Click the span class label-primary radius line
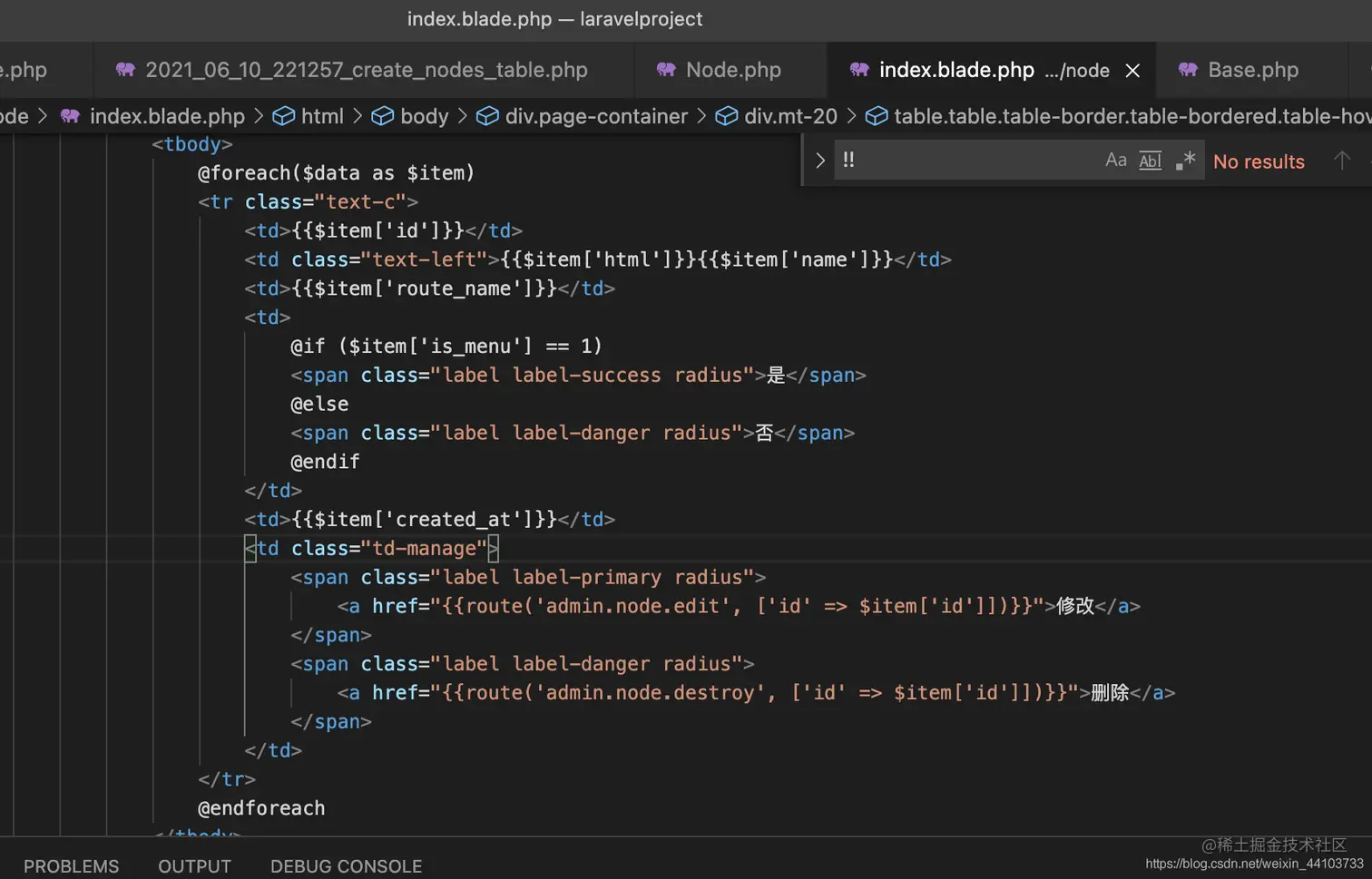The width and height of the screenshot is (1372, 879). 528,577
